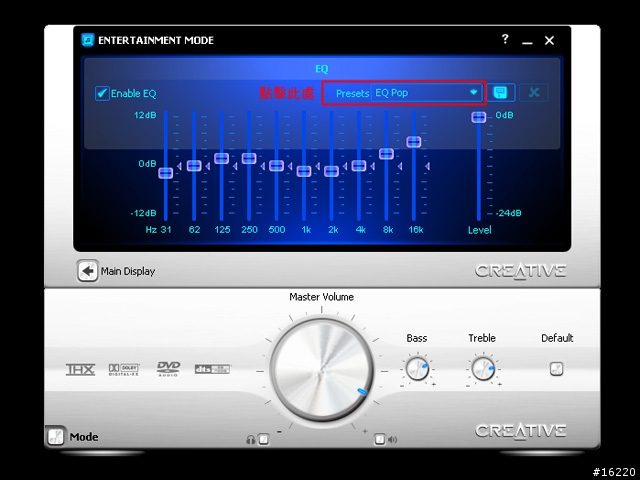
Task: Open the Mode selector button
Action: coord(55,436)
